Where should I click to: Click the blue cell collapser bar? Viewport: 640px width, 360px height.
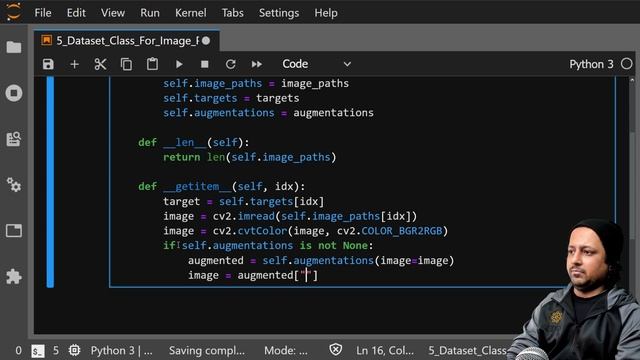pos(50,182)
